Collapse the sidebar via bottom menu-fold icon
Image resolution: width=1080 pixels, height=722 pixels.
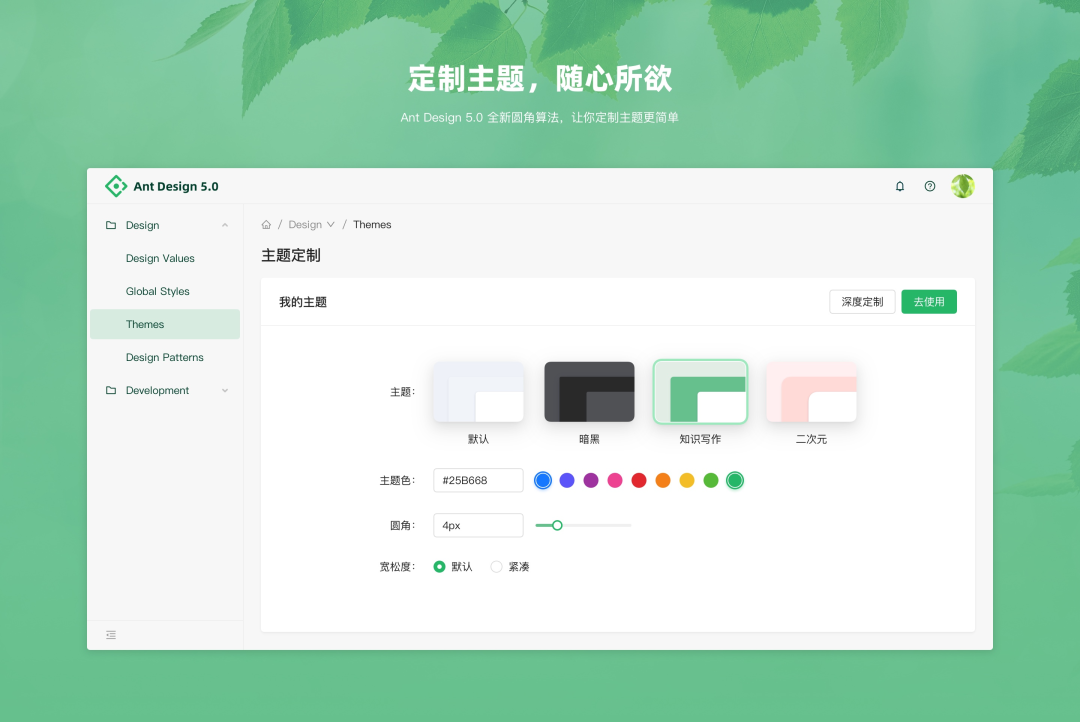pos(111,635)
